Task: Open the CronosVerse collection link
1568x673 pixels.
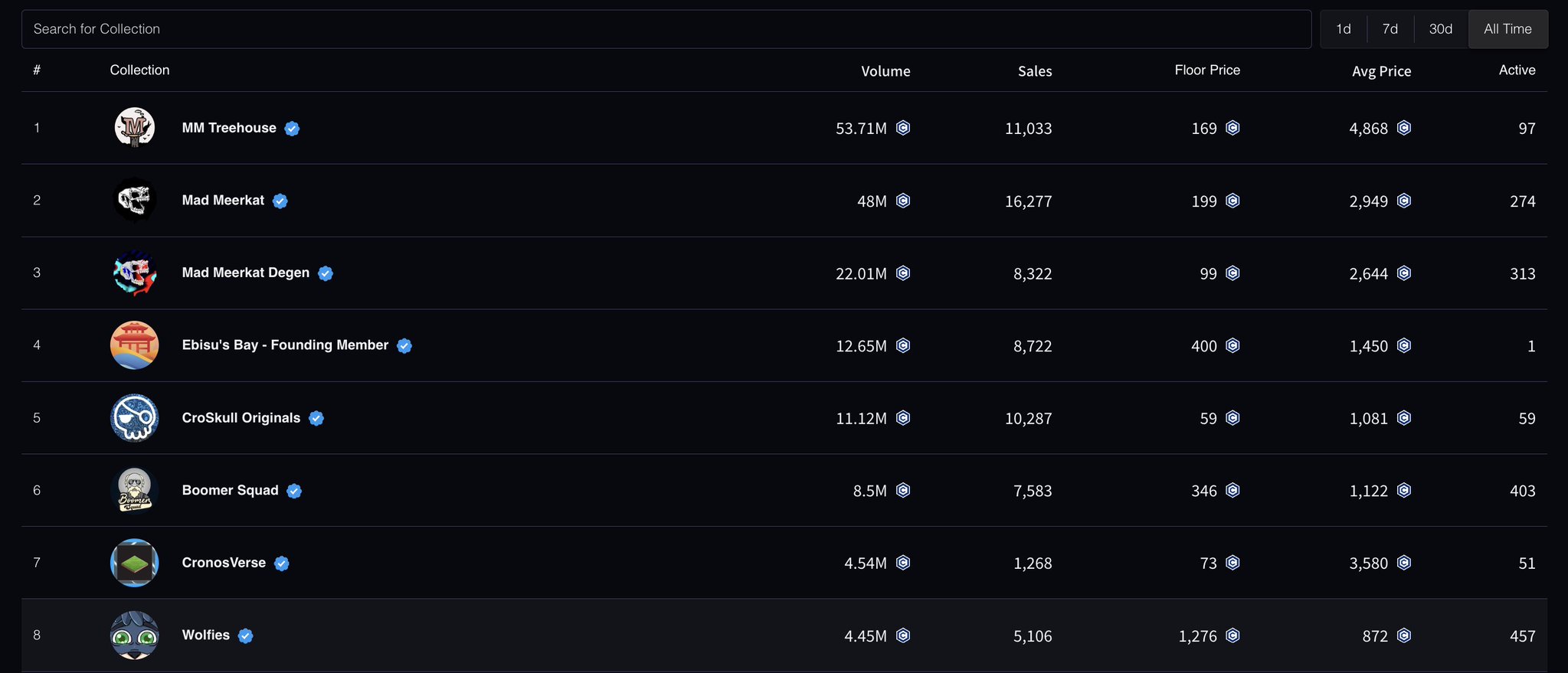Action: point(224,563)
